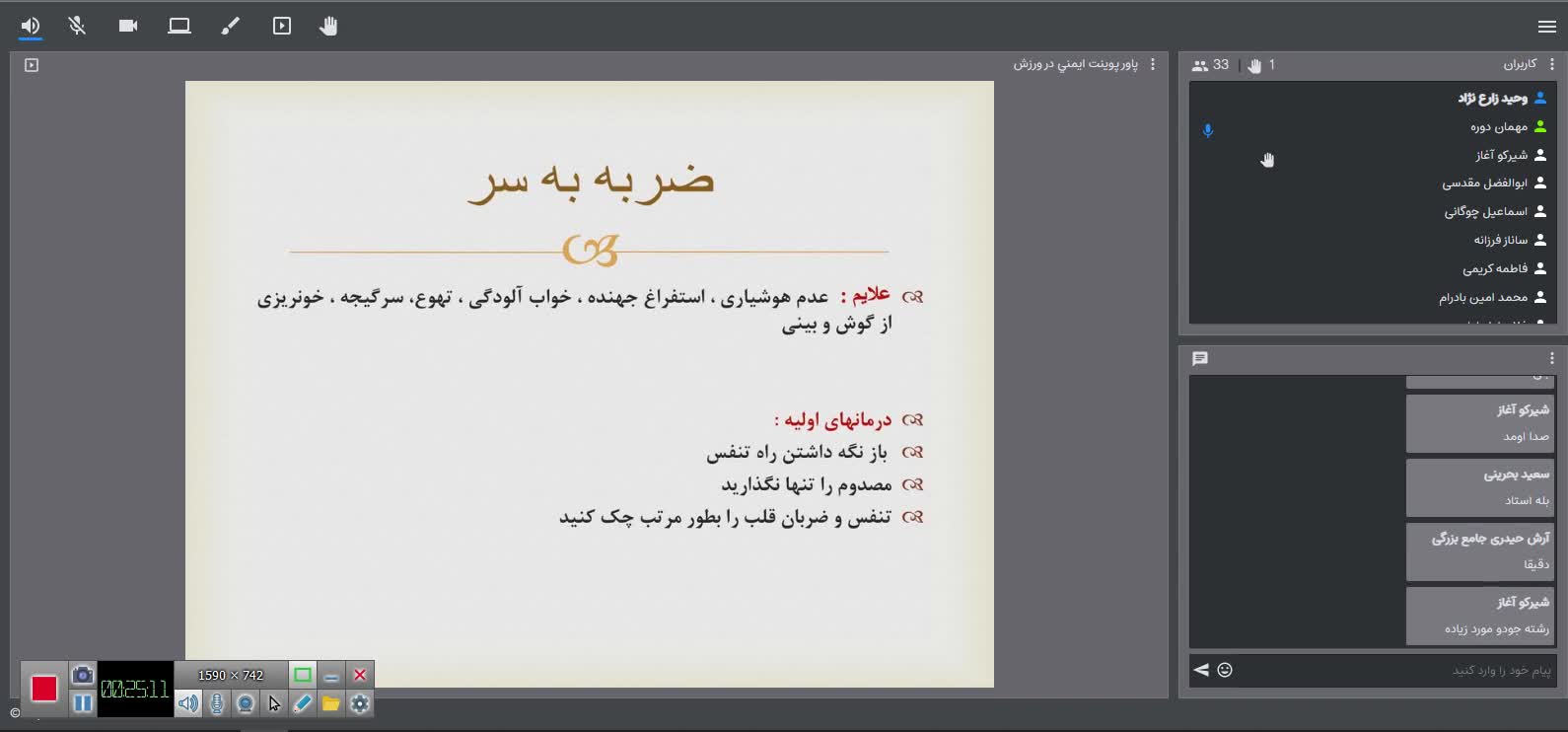The height and width of the screenshot is (732, 1568).
Task: Click slide bullet مصدوم را تنها نگذارید
Action: (x=807, y=484)
